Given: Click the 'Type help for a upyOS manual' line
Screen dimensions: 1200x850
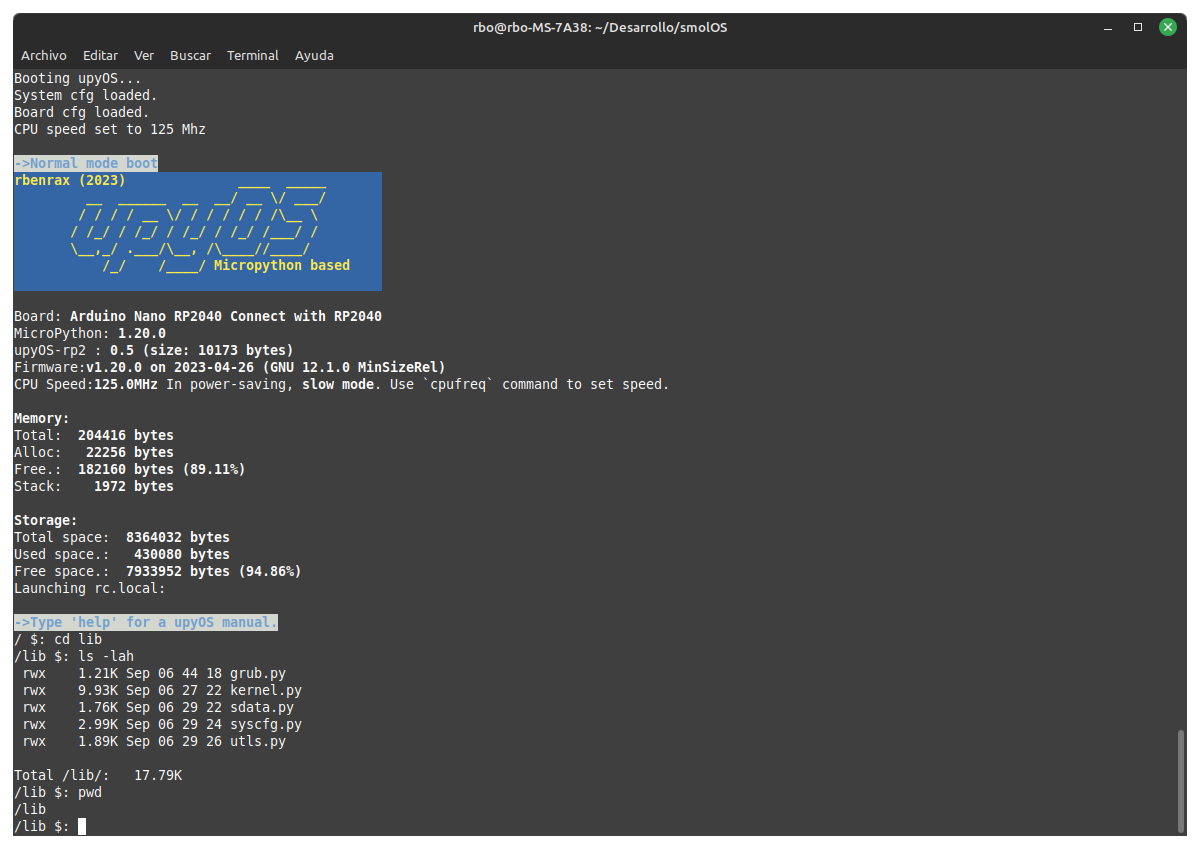Looking at the screenshot, I should click(x=145, y=621).
